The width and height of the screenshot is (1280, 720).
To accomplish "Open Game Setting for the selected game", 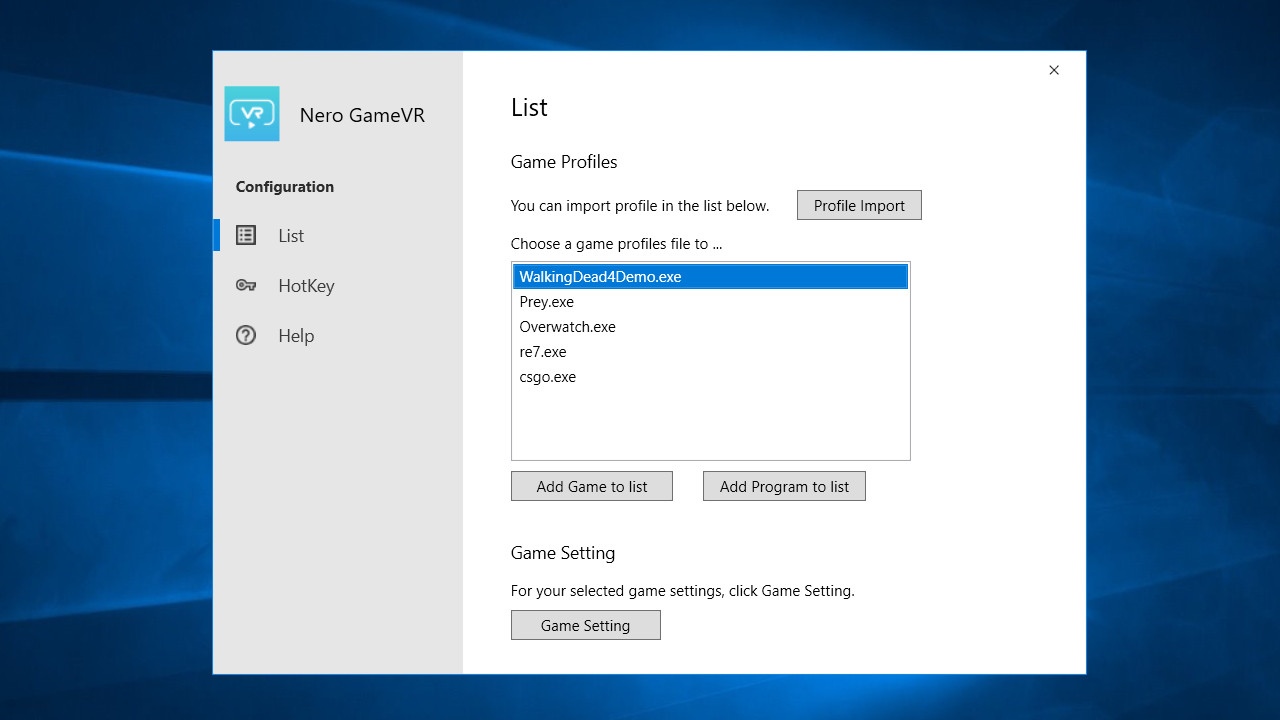I will (585, 625).
